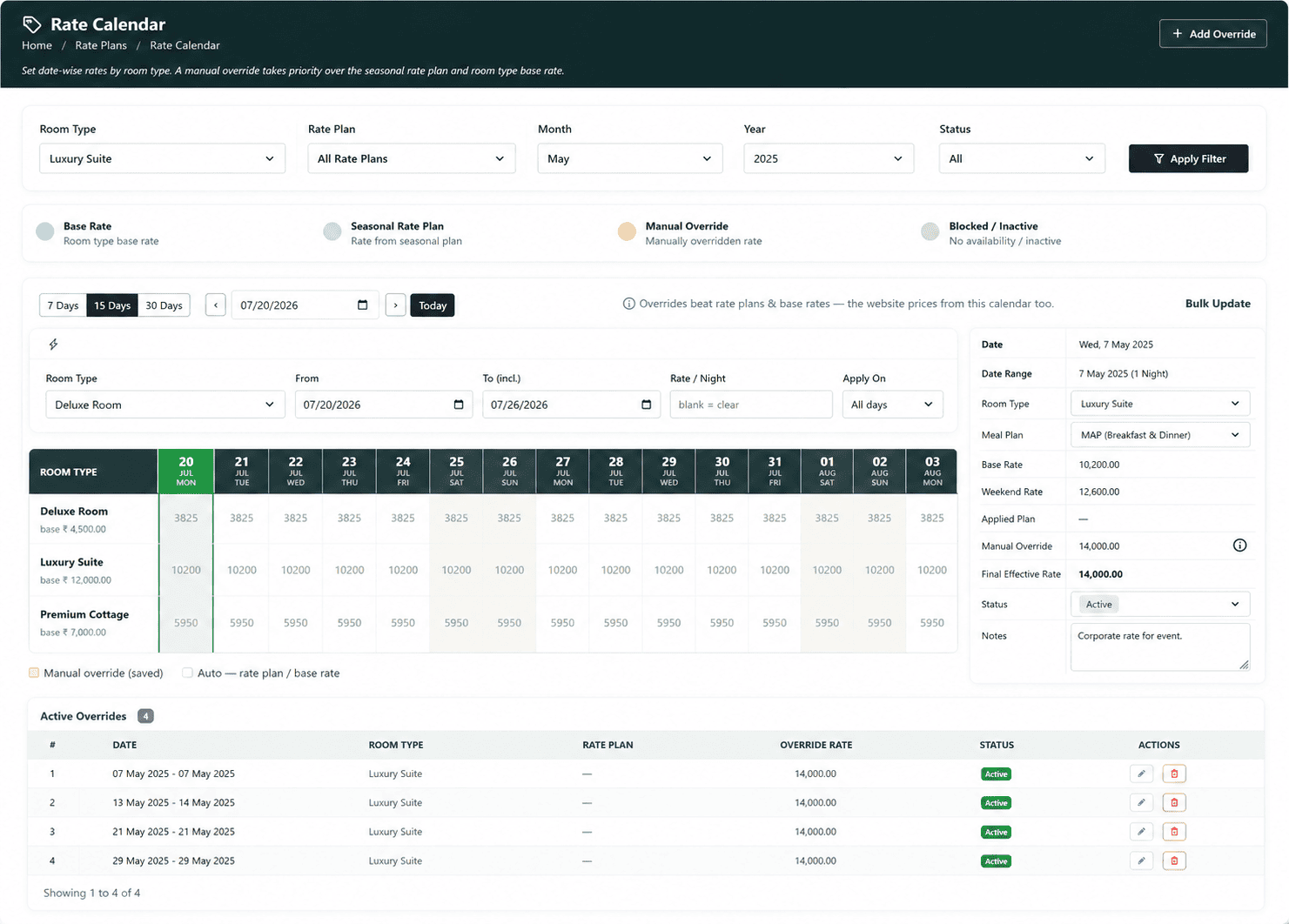Click the Bulk Update link
Screen dimensions: 1289x924
pos(1218,304)
